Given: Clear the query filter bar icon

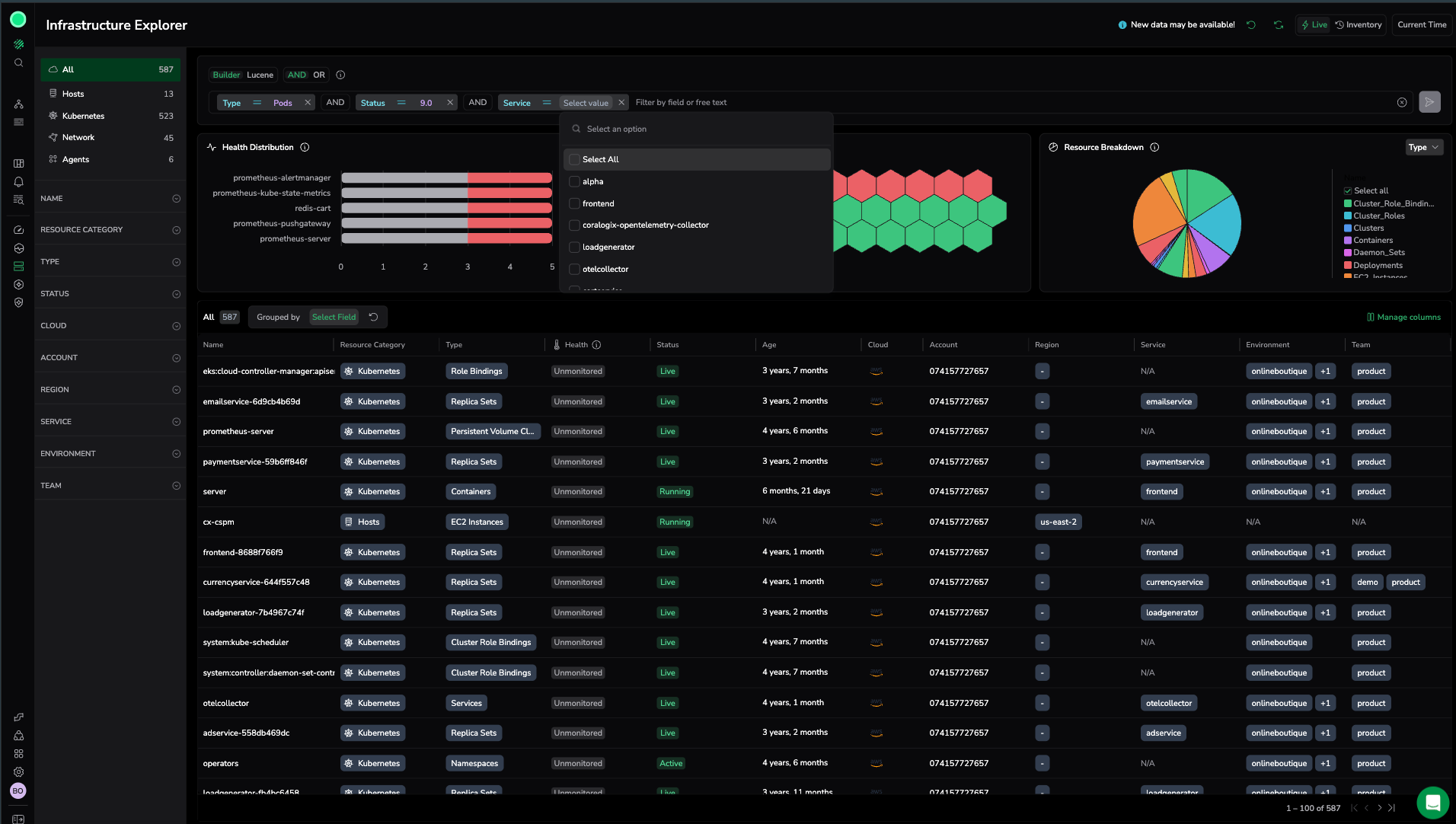Looking at the screenshot, I should 1402,102.
